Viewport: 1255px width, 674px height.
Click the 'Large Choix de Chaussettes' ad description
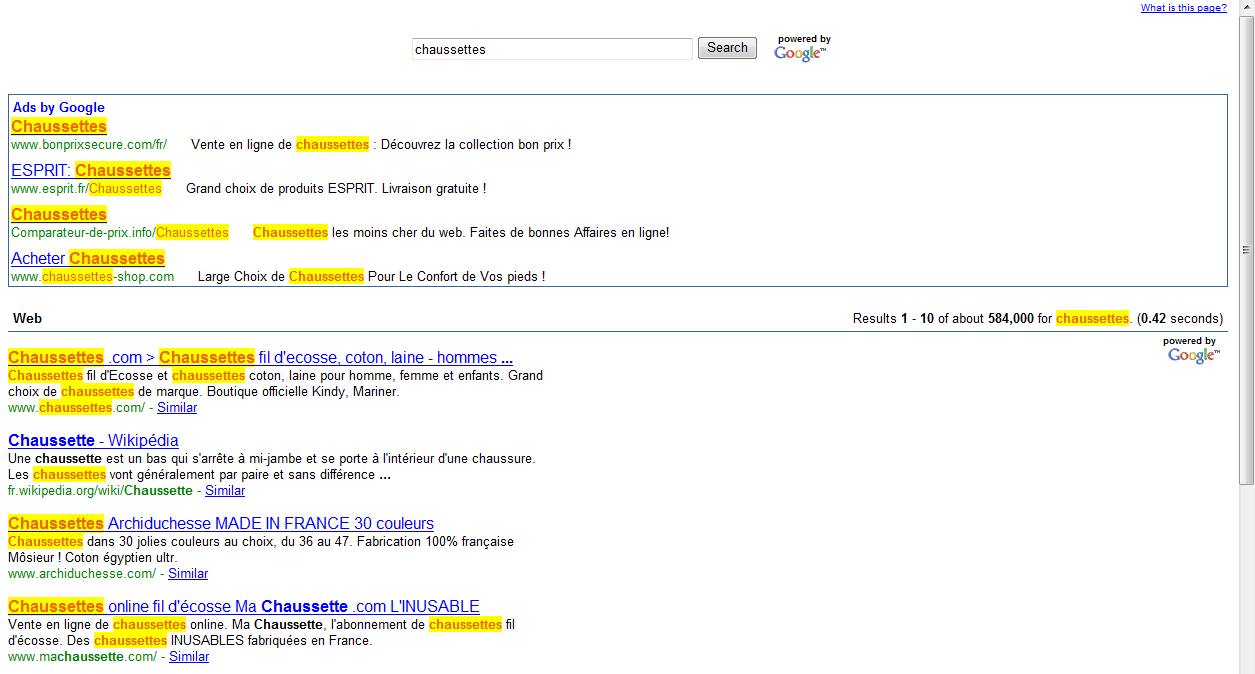(x=372, y=277)
